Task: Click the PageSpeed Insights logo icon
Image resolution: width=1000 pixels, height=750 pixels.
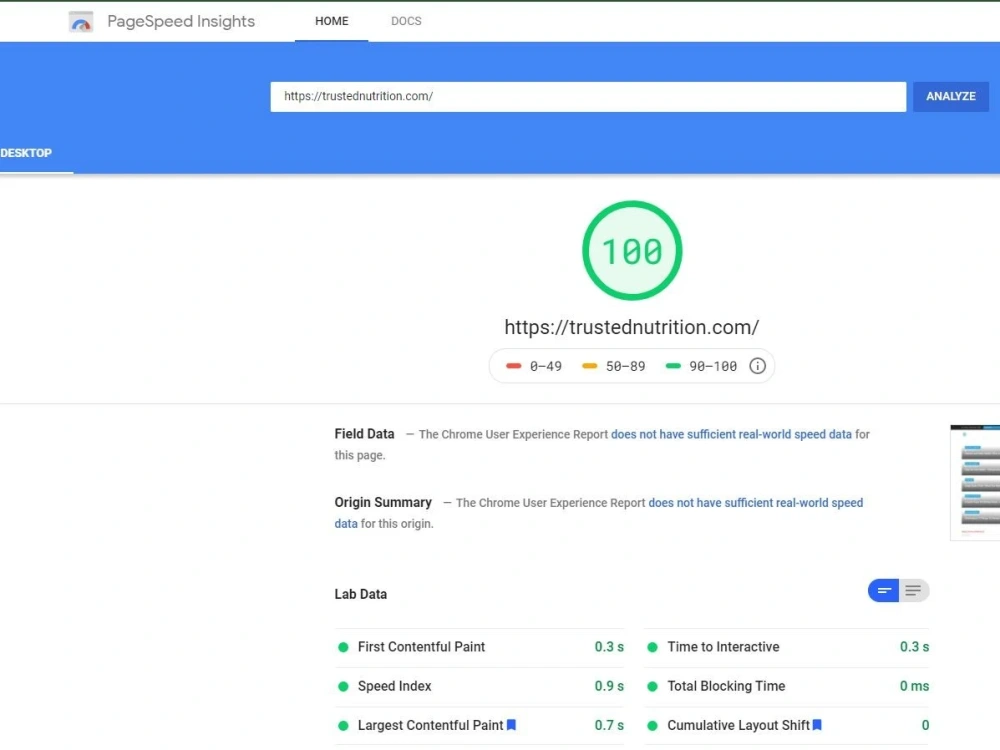Action: click(x=81, y=22)
